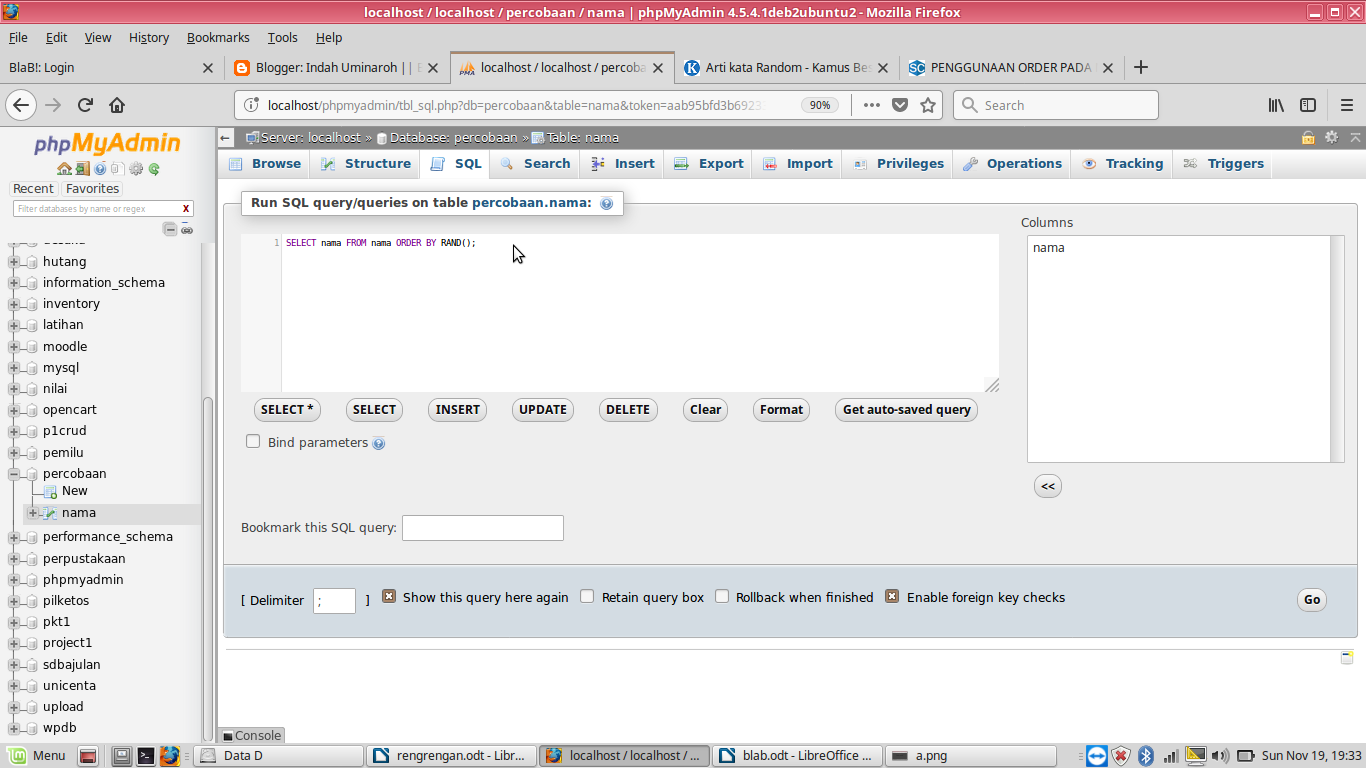Viewport: 1366px width, 768px height.
Task: Open the phpMyAdmin home page icon
Action: [x=64, y=169]
